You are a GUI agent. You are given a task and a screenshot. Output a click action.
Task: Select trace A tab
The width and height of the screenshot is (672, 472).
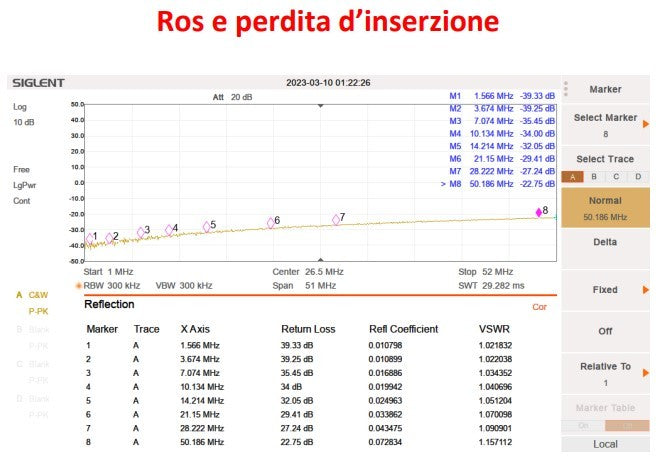click(x=571, y=177)
